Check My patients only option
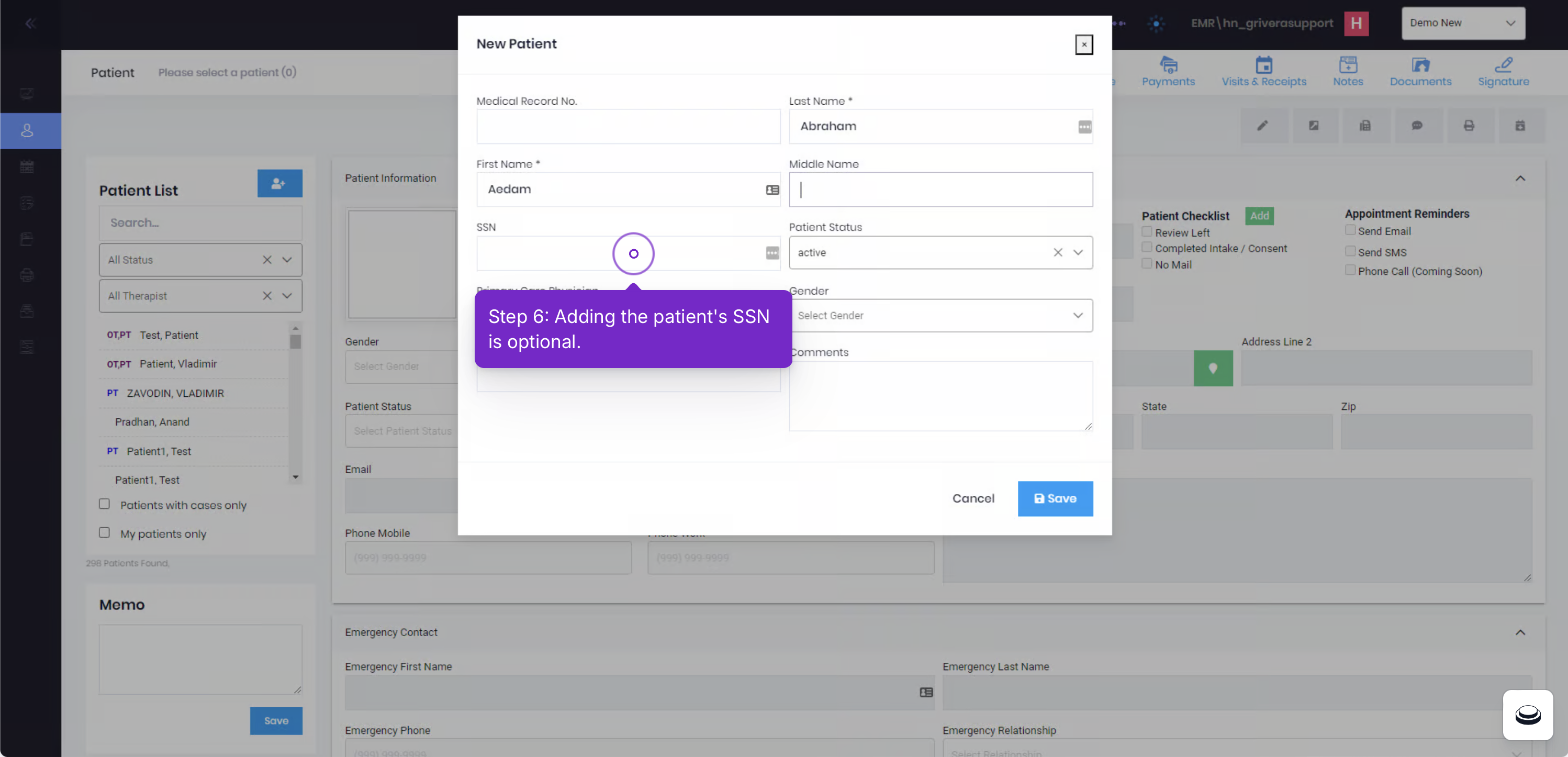This screenshot has width=1568, height=757. tap(105, 532)
